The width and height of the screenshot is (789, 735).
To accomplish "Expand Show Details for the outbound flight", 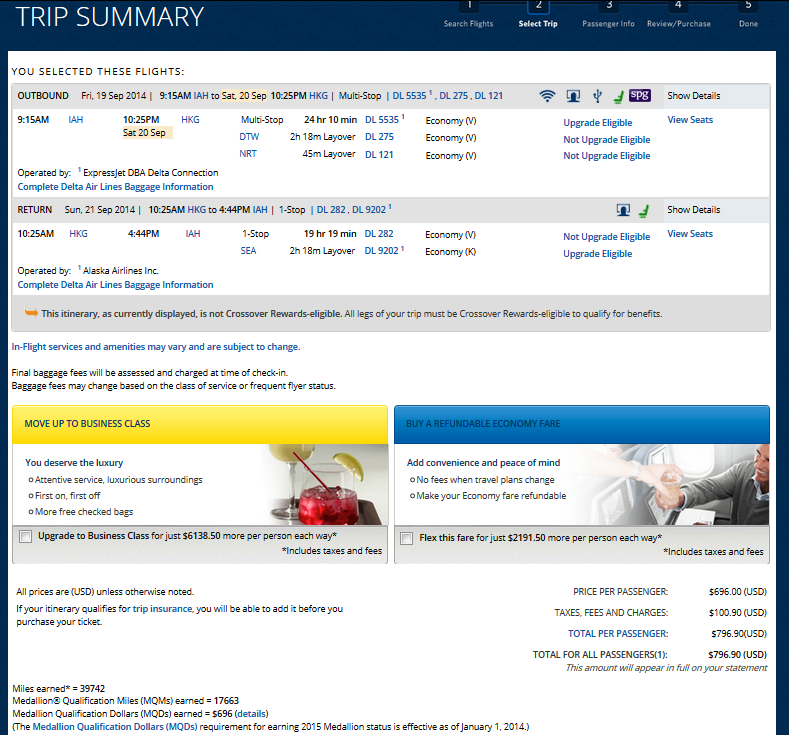I will pyautogui.click(x=693, y=96).
